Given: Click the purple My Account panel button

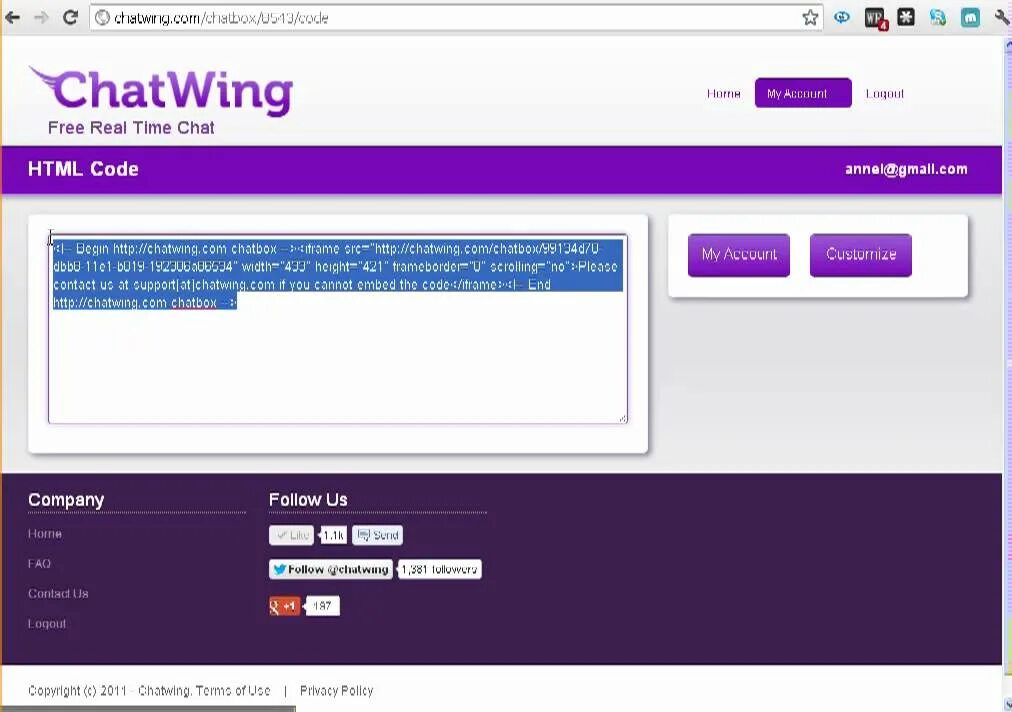Looking at the screenshot, I should [x=739, y=254].
